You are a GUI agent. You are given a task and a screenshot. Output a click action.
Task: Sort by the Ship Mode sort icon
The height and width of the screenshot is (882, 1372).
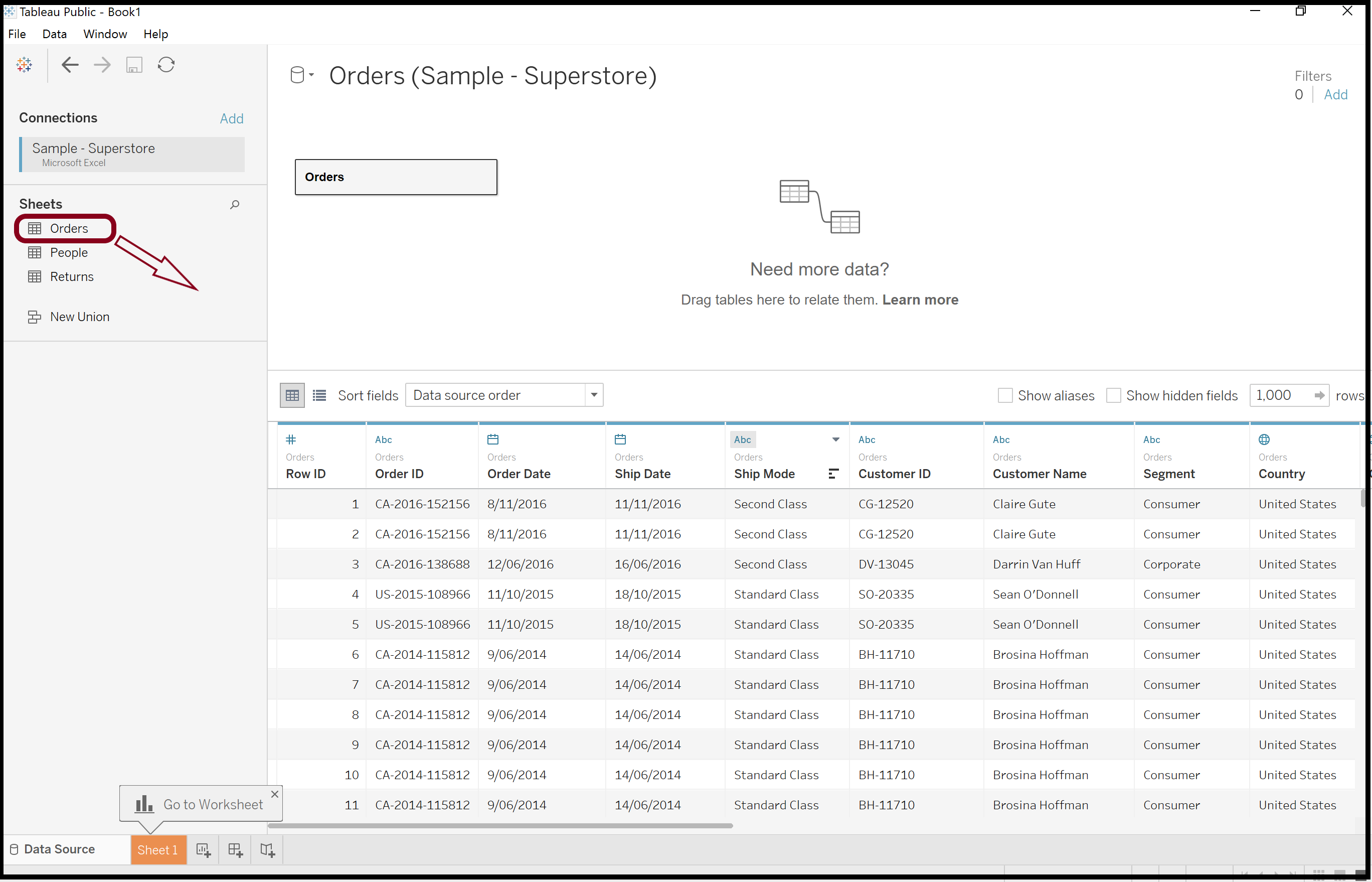coord(833,474)
